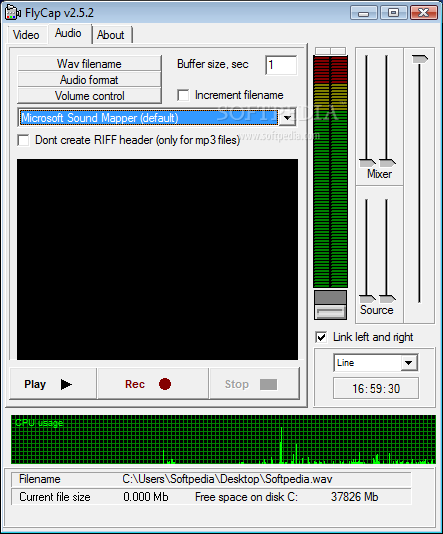The image size is (443, 534).
Task: Open the Microsoft Sound Mapper device dropdown
Action: (288, 118)
